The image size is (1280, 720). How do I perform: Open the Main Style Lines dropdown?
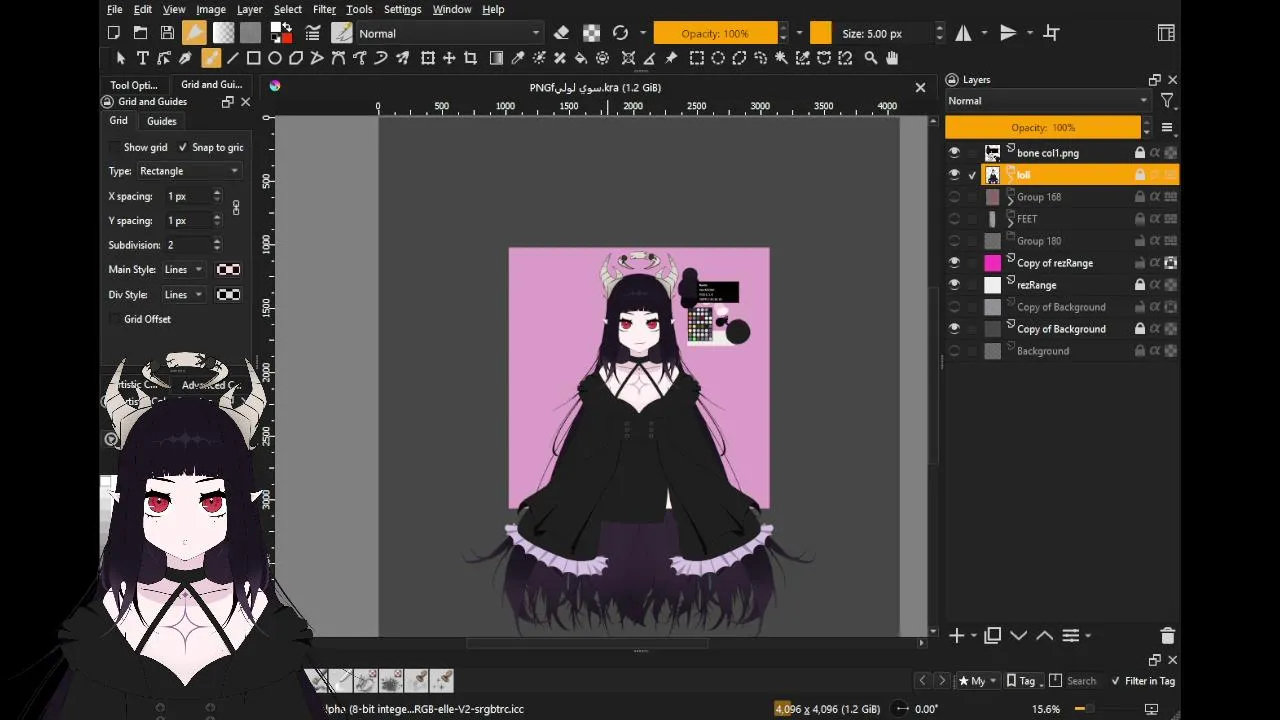[x=184, y=270]
